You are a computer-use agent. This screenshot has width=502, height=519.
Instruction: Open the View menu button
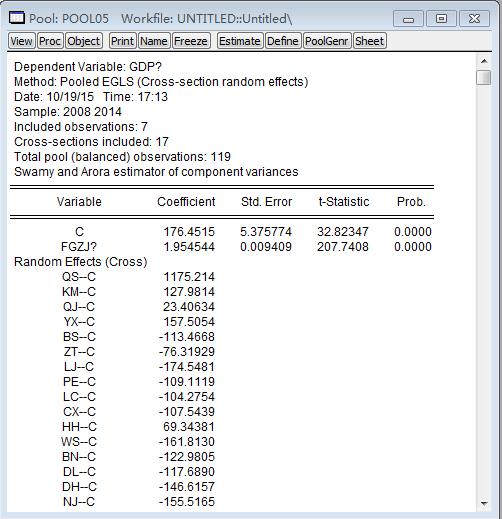[x=21, y=41]
